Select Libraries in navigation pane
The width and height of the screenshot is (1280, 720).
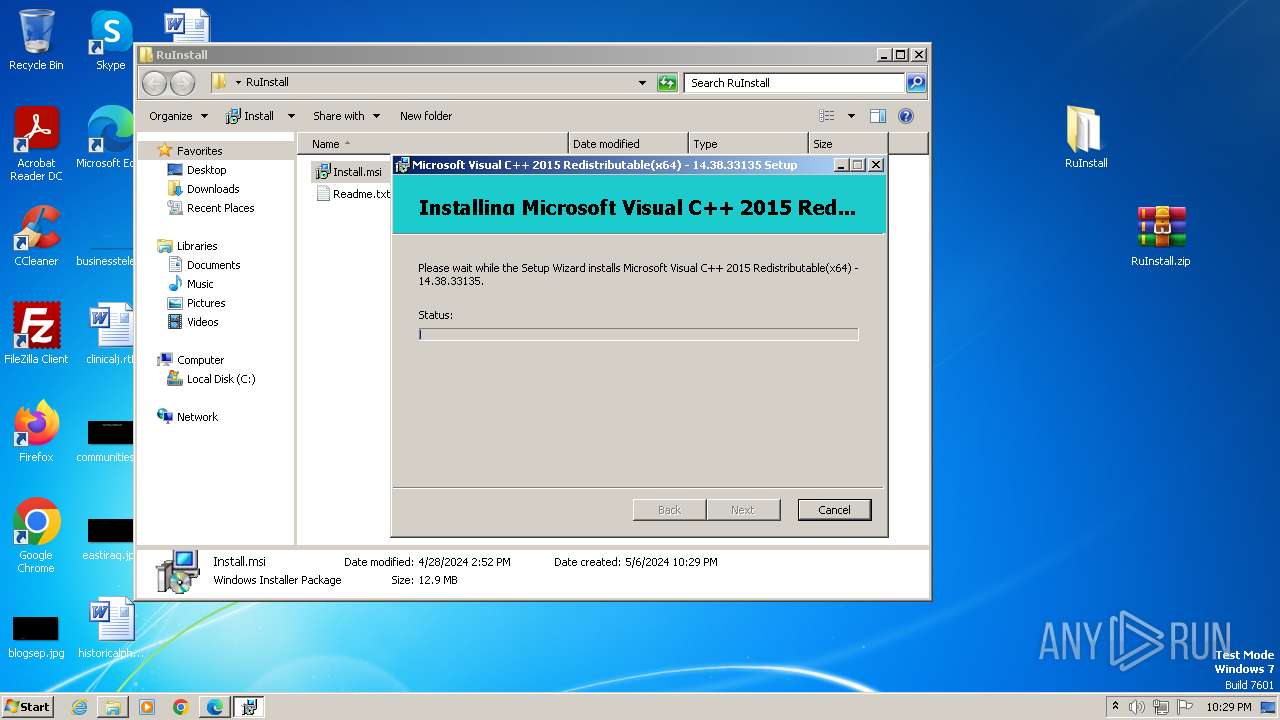[x=197, y=246]
